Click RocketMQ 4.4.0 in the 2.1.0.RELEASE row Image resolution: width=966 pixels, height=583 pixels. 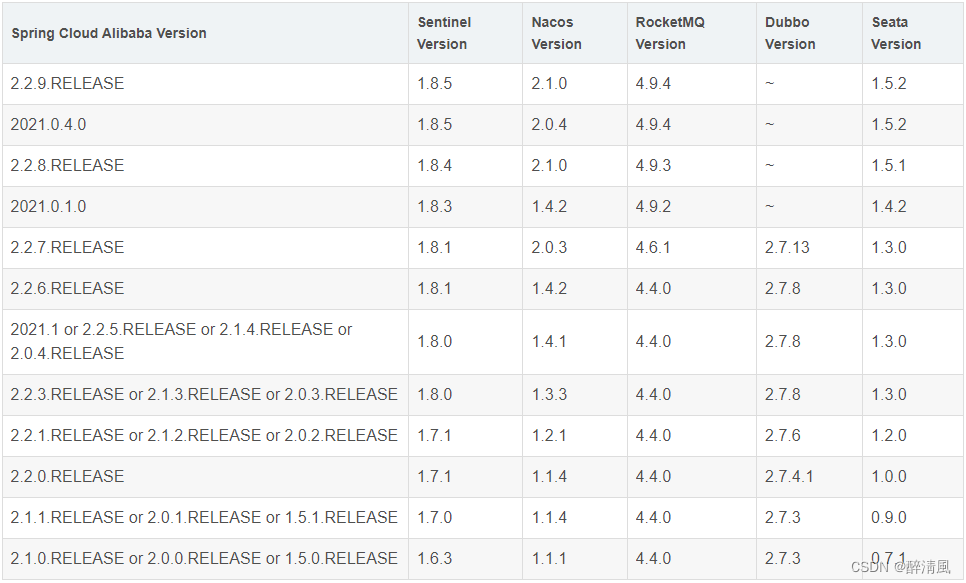(x=653, y=558)
